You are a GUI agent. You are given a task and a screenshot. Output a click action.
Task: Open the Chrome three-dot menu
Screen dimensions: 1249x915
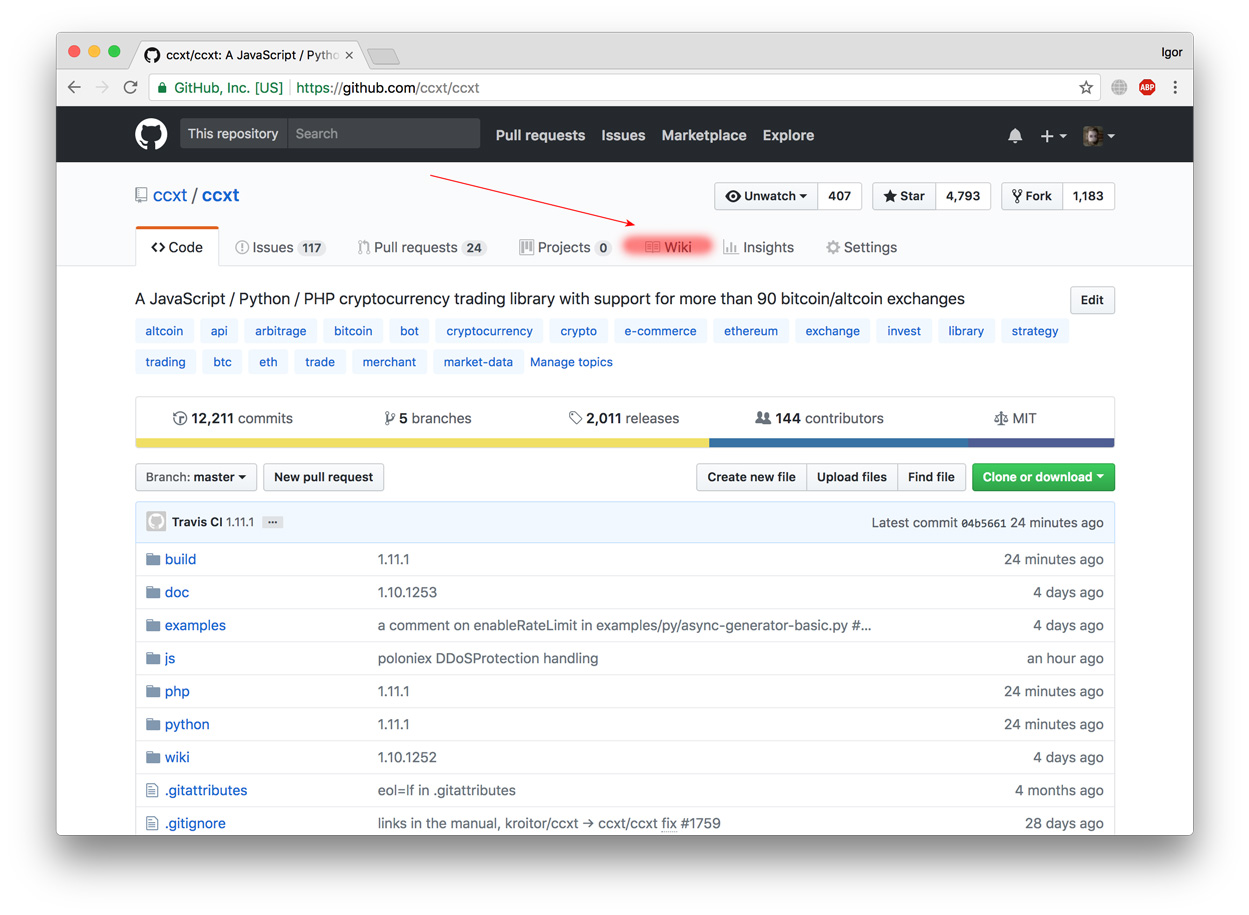1175,87
